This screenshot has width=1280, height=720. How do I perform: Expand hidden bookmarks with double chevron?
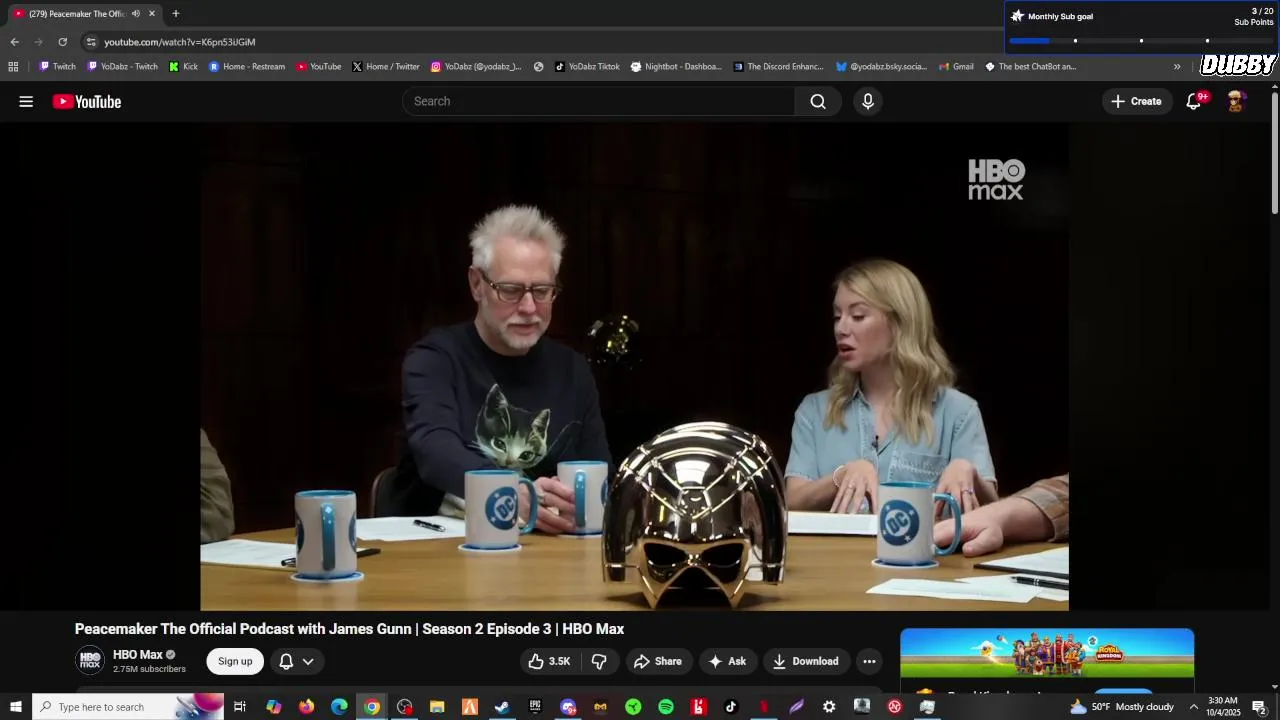1177,67
